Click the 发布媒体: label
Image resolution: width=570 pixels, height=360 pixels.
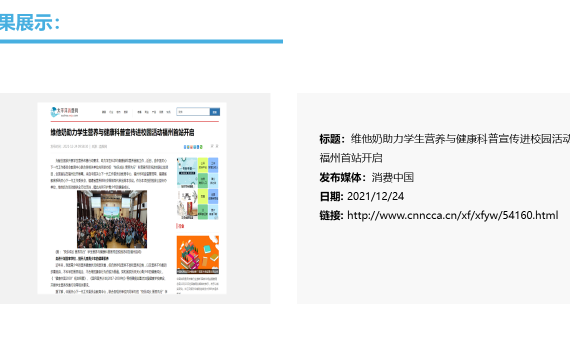coord(342,177)
